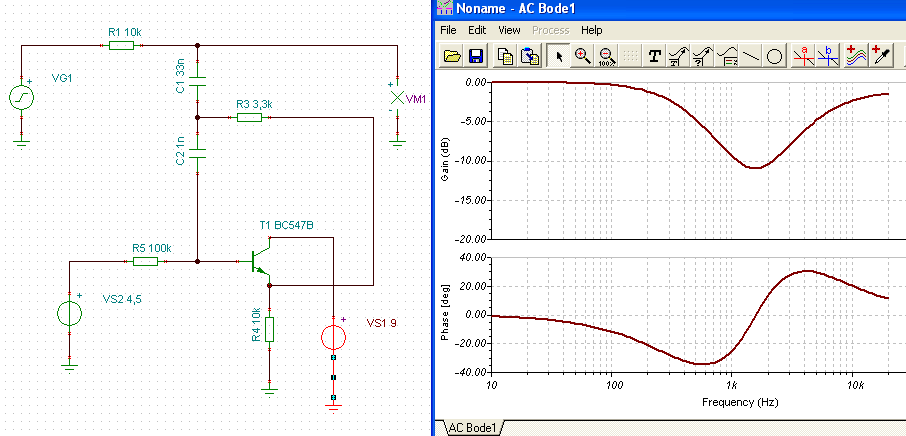Click the add curve eyedropper icon
The height and width of the screenshot is (436, 906).
click(x=883, y=55)
